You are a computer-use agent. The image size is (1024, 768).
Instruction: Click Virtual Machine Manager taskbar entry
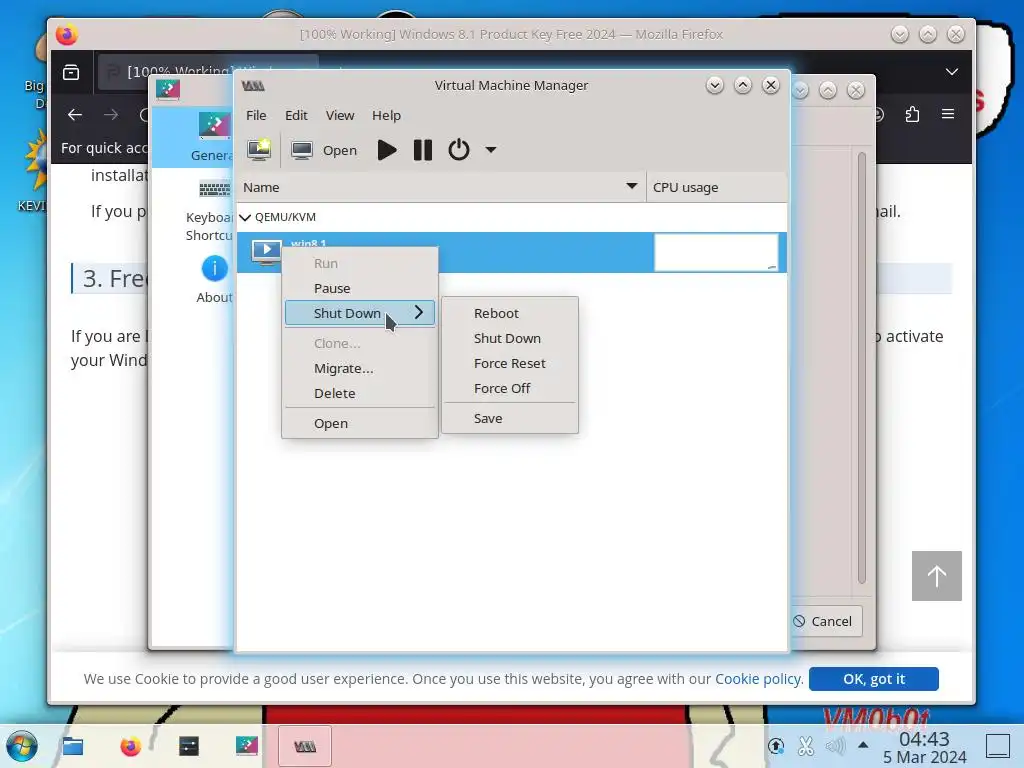(x=305, y=746)
